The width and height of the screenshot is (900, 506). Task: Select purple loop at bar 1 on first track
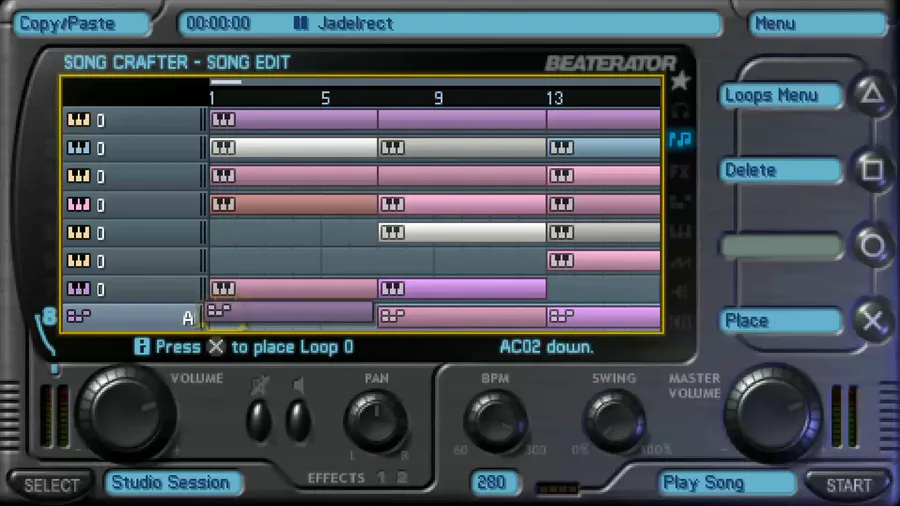(x=293, y=120)
